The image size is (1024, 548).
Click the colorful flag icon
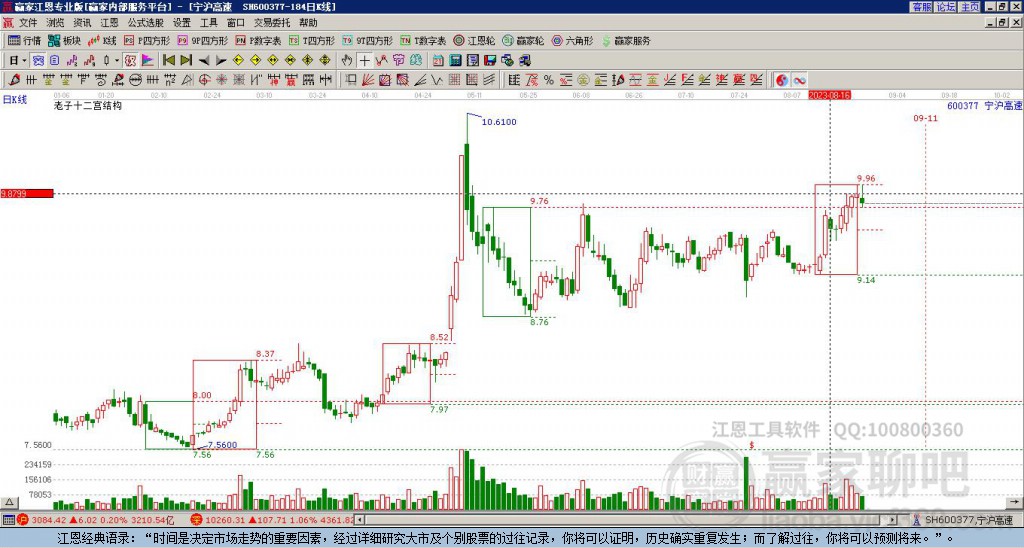click(x=148, y=61)
